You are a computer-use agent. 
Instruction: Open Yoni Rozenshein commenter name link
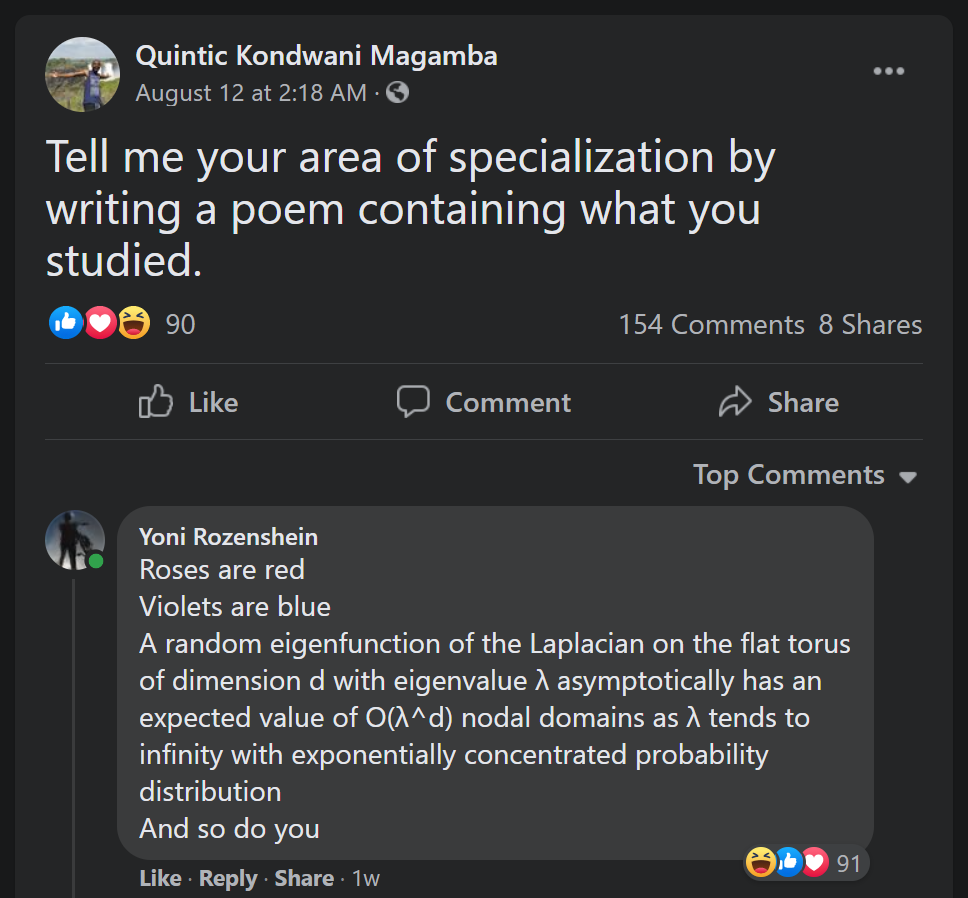coord(228,537)
